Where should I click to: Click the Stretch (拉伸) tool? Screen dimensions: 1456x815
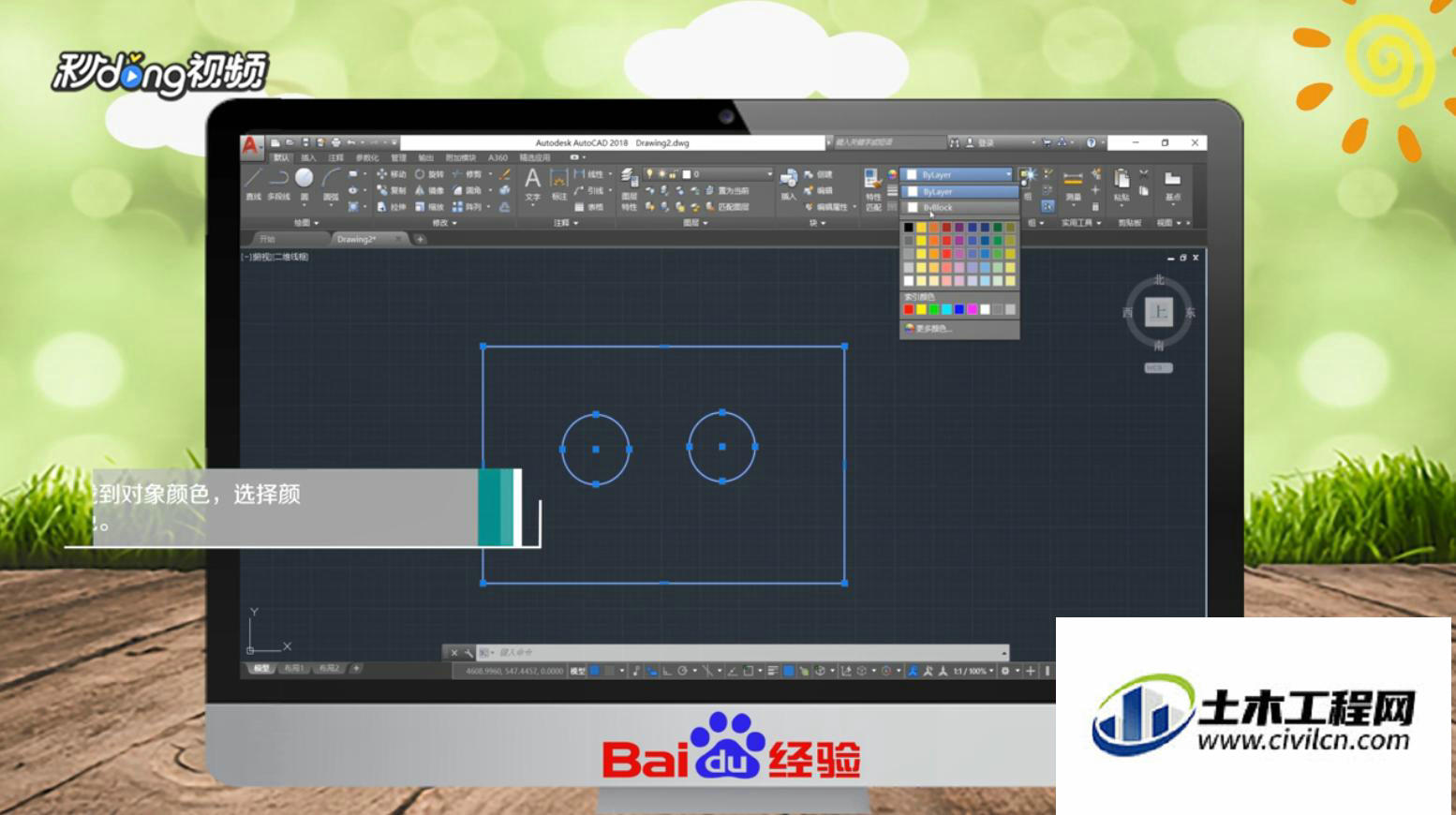(391, 206)
